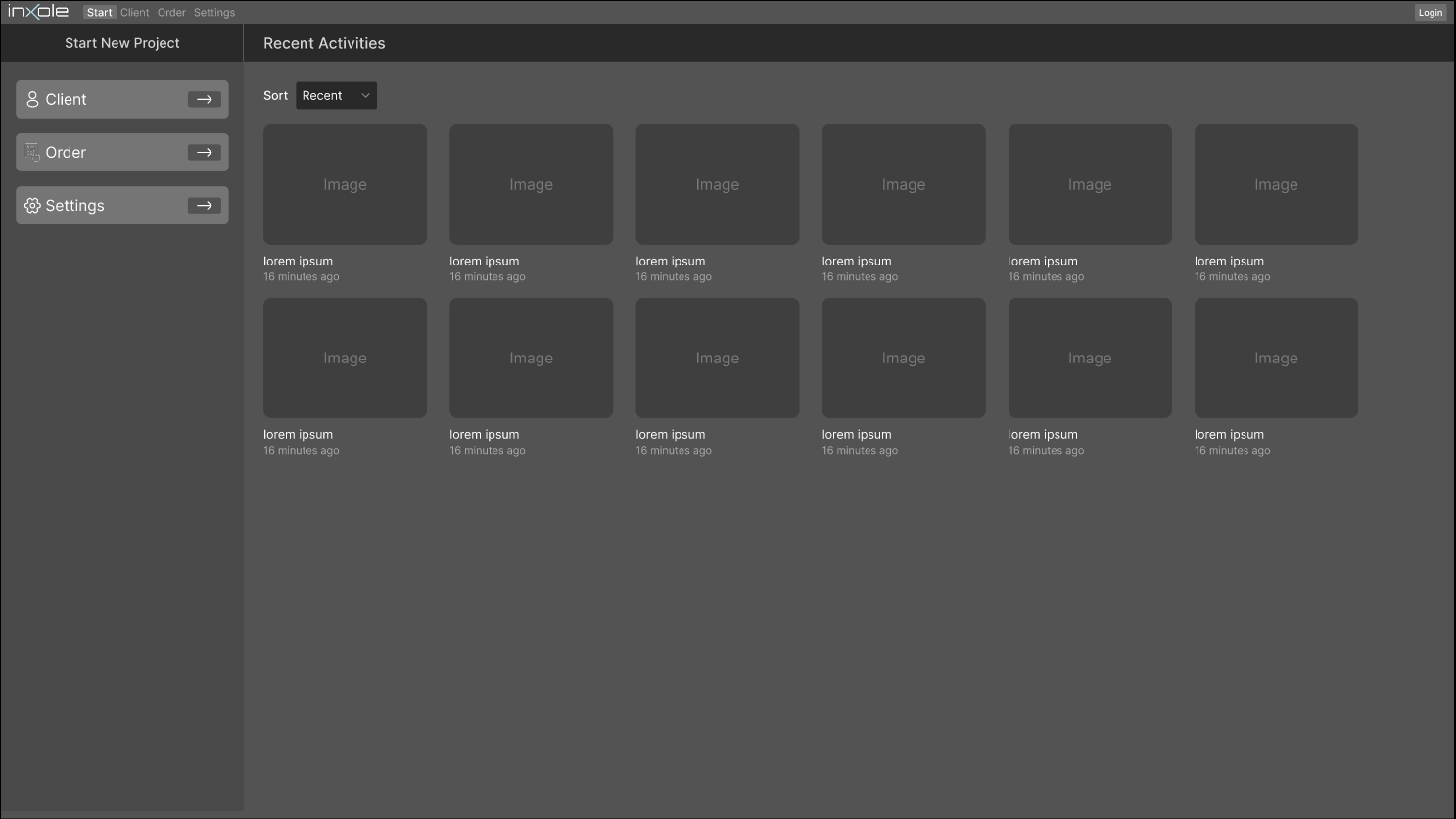Open Settings from the top navigation
The width and height of the screenshot is (1456, 819).
(213, 13)
